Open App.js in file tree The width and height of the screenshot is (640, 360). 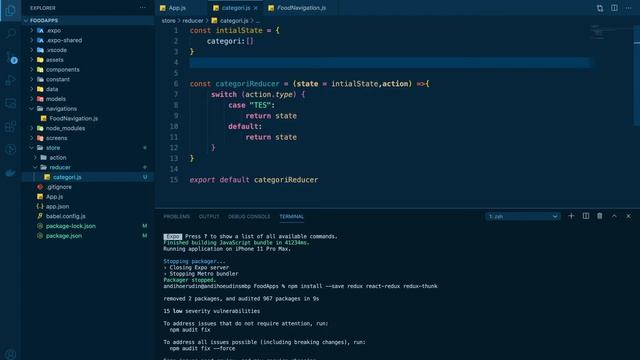[88, 197]
